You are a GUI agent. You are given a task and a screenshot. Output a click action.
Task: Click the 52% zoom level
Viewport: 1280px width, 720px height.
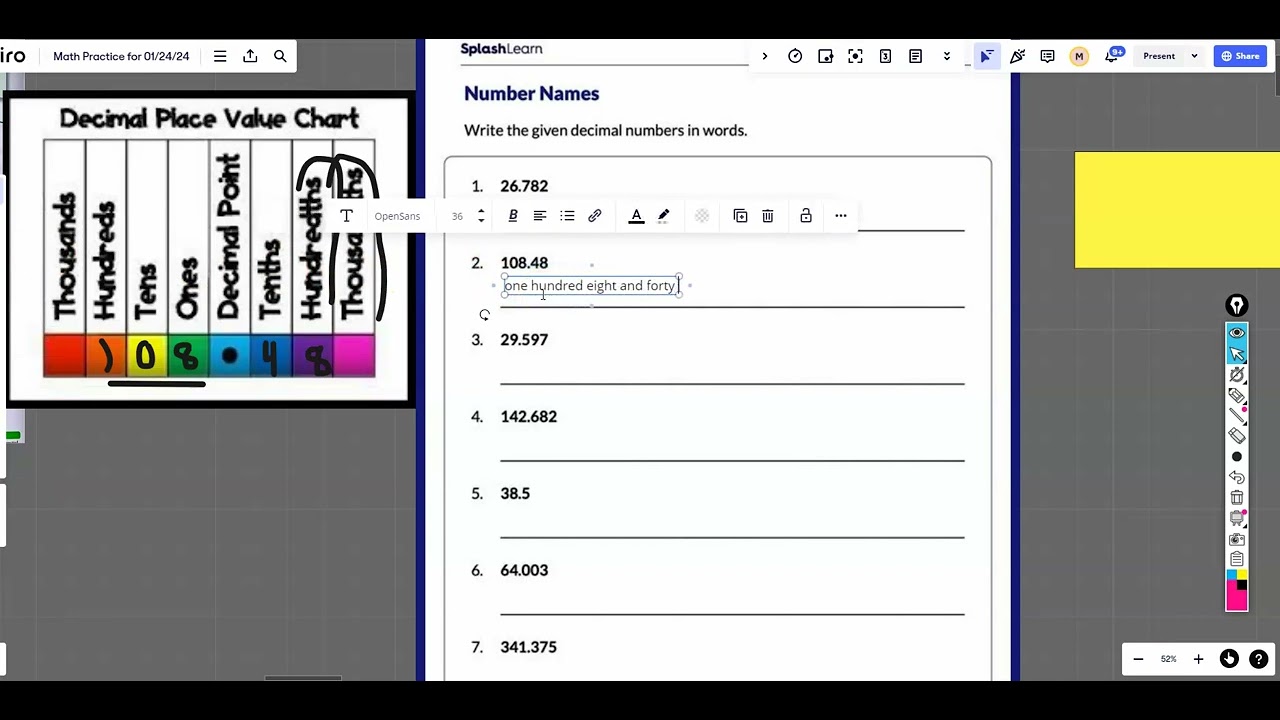(x=1168, y=659)
